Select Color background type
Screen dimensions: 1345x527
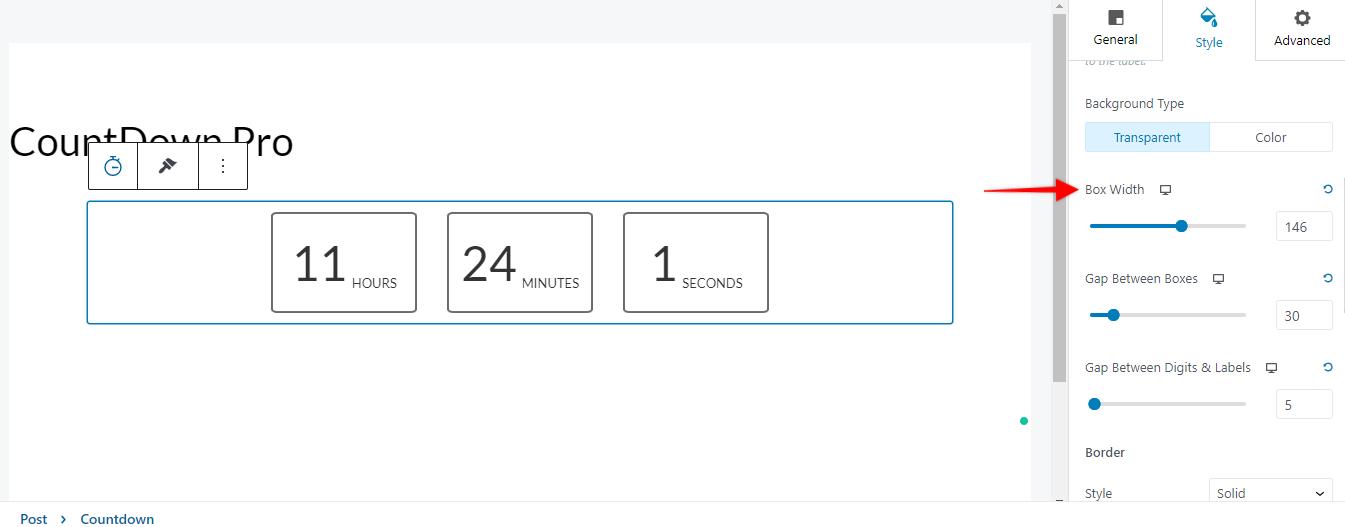1270,137
